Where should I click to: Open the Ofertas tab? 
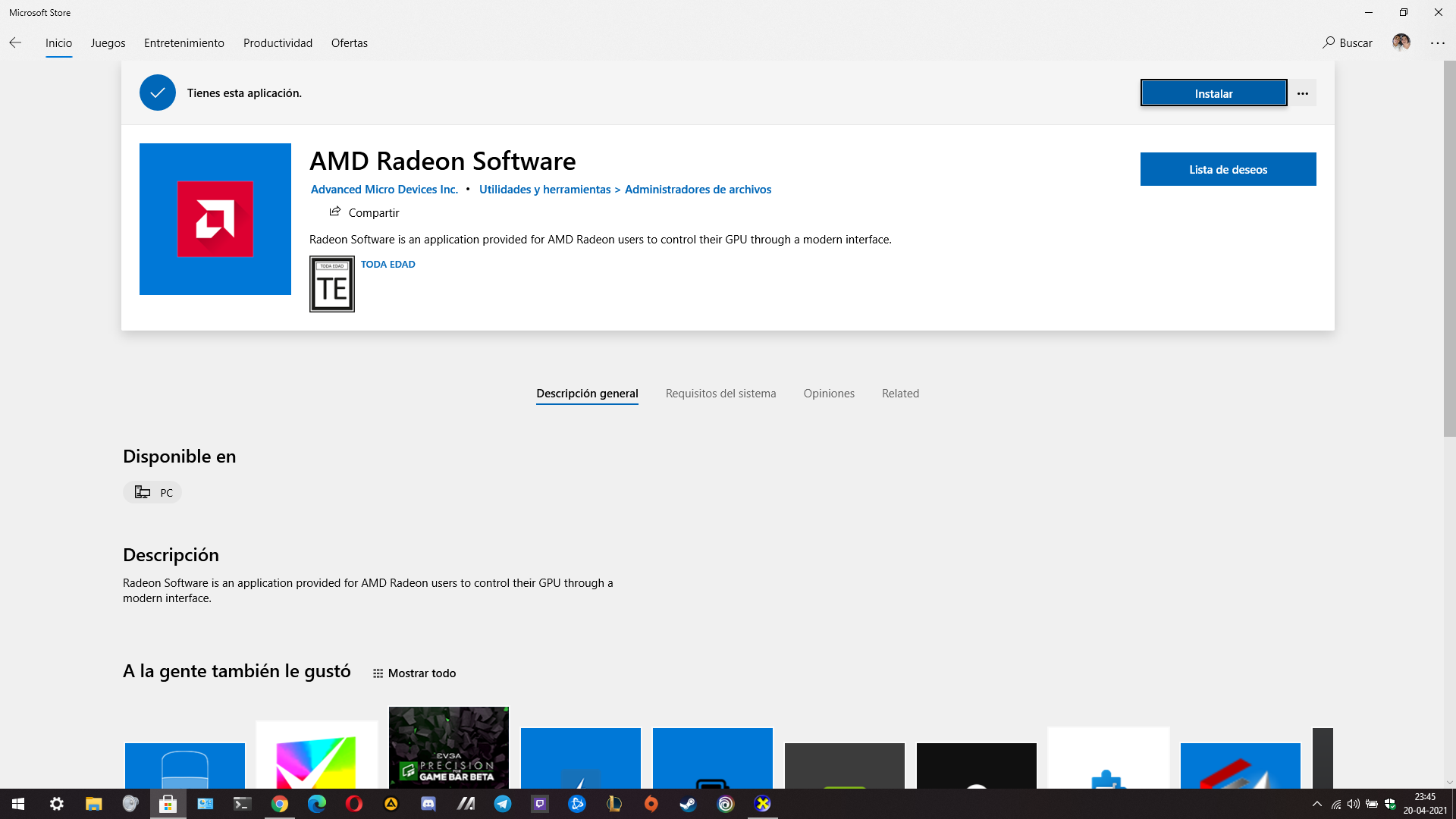[349, 43]
